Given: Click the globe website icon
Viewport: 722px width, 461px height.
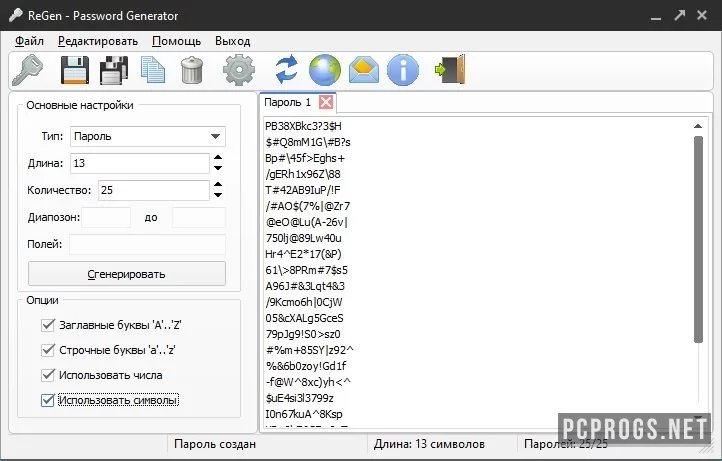Looking at the screenshot, I should click(x=325, y=70).
